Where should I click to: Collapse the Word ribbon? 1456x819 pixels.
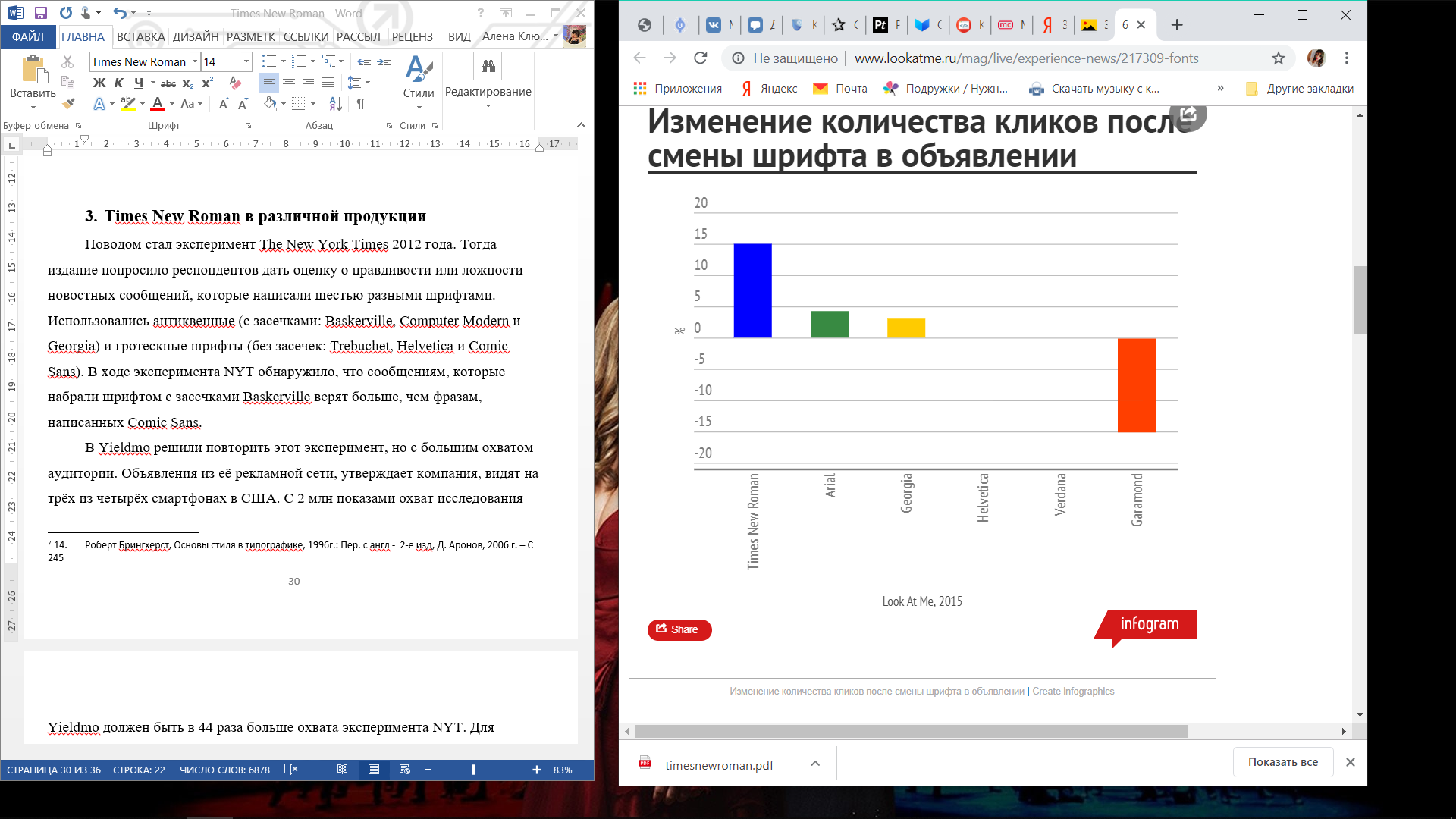[x=581, y=125]
